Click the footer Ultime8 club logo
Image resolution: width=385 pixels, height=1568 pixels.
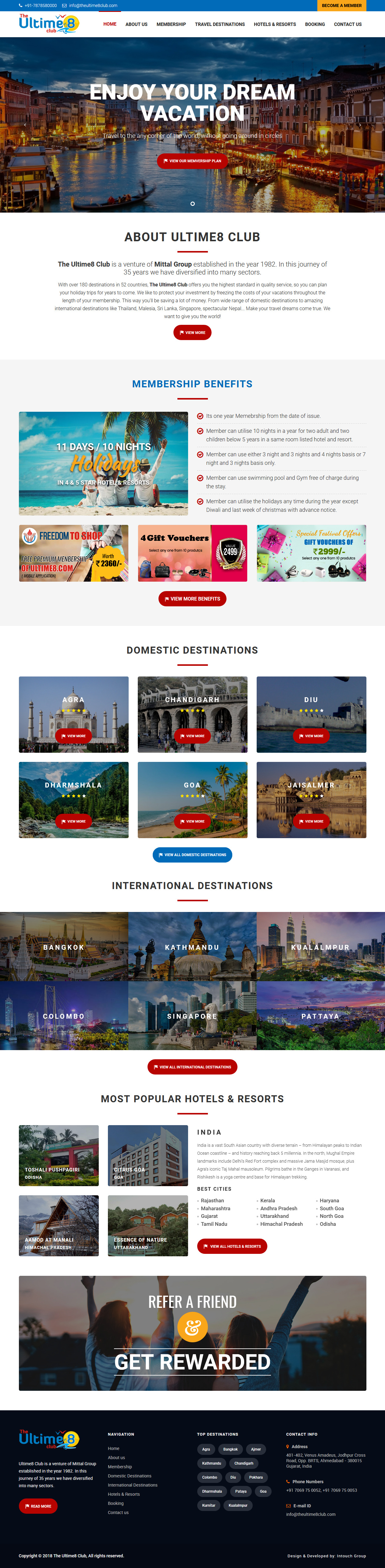pos(49,1439)
